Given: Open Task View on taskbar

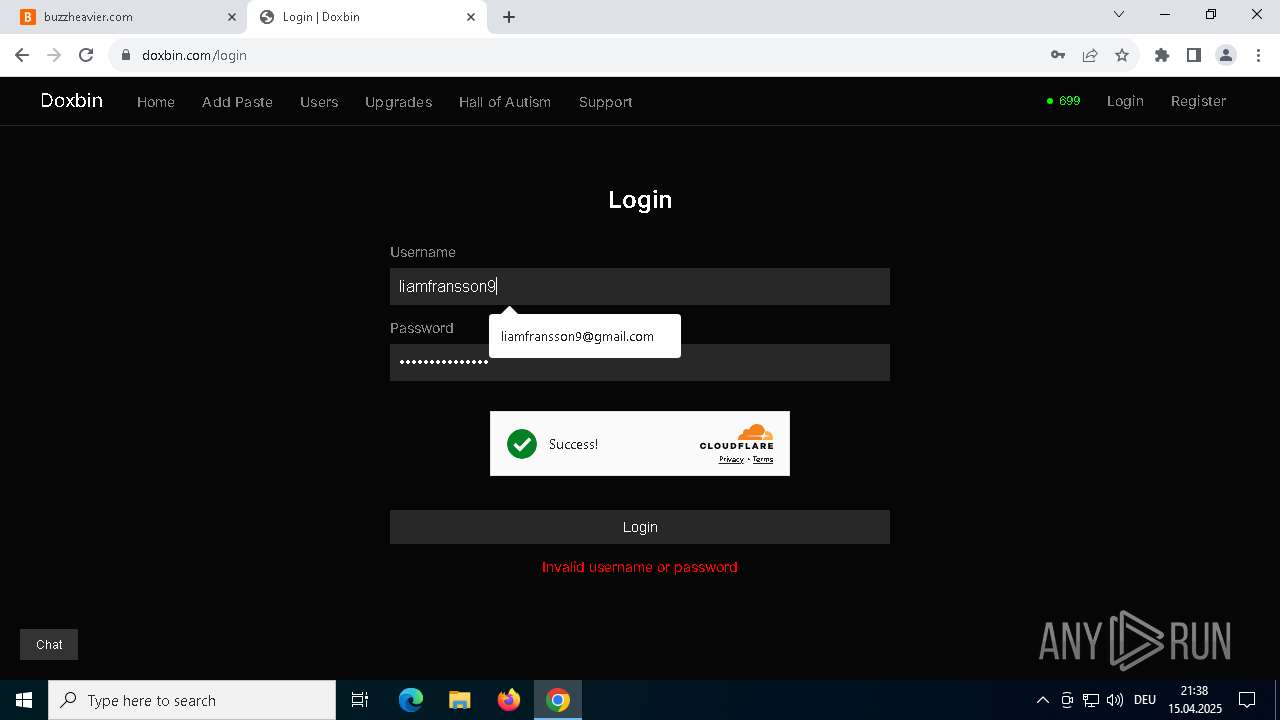Looking at the screenshot, I should click(360, 700).
